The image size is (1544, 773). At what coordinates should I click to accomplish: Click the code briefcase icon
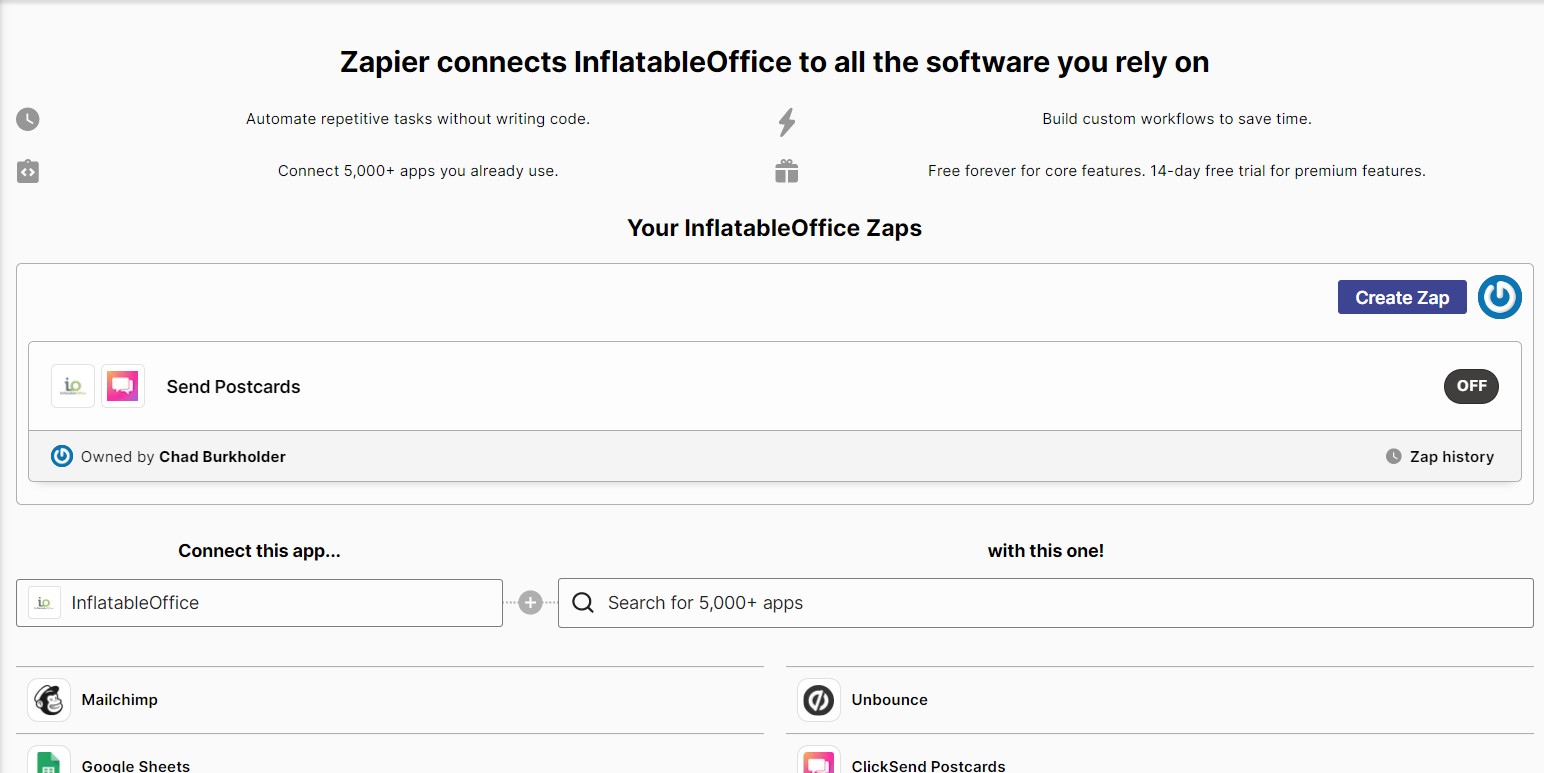pyautogui.click(x=28, y=171)
